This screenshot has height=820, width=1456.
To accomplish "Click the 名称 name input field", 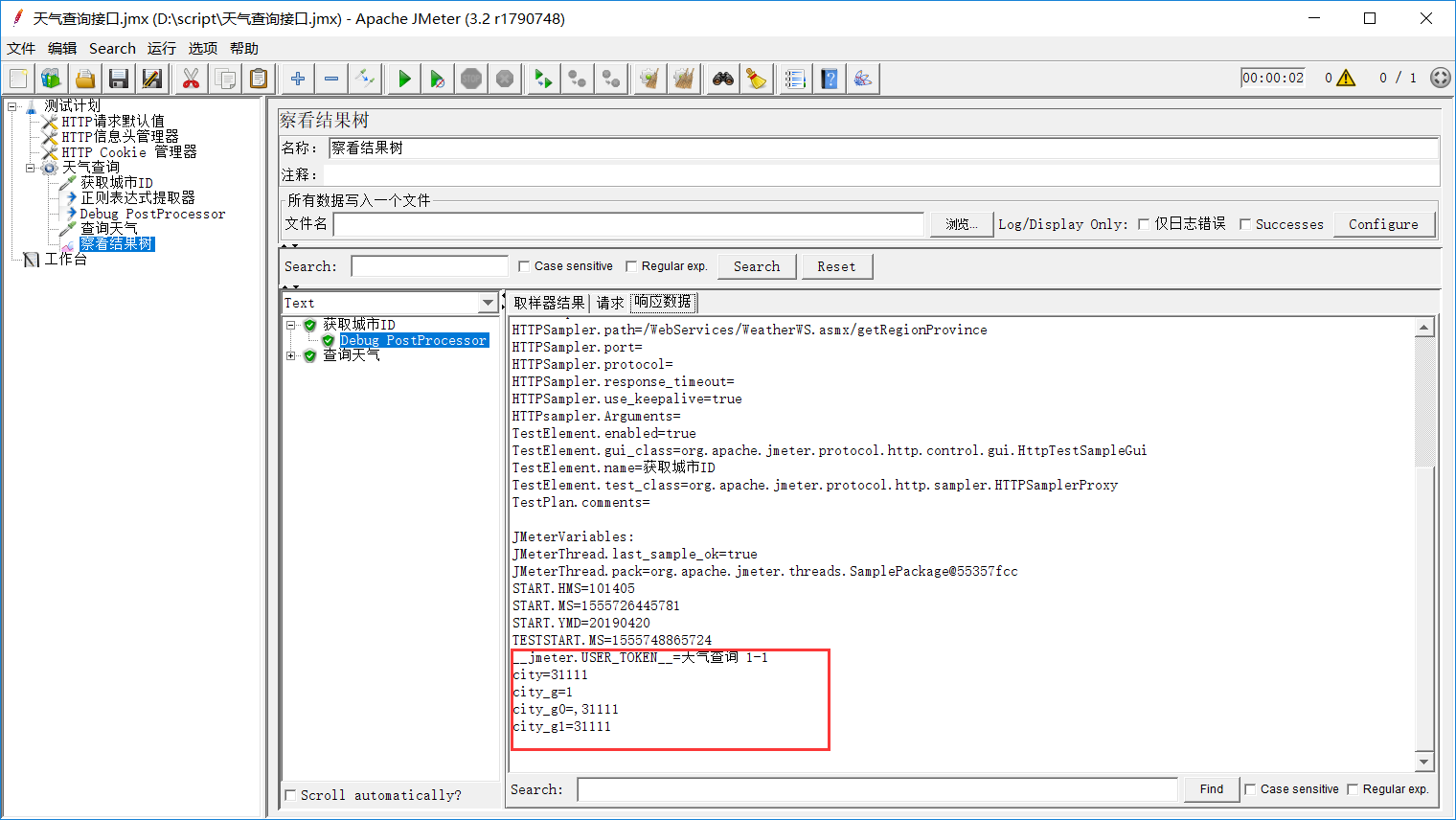I will (883, 148).
